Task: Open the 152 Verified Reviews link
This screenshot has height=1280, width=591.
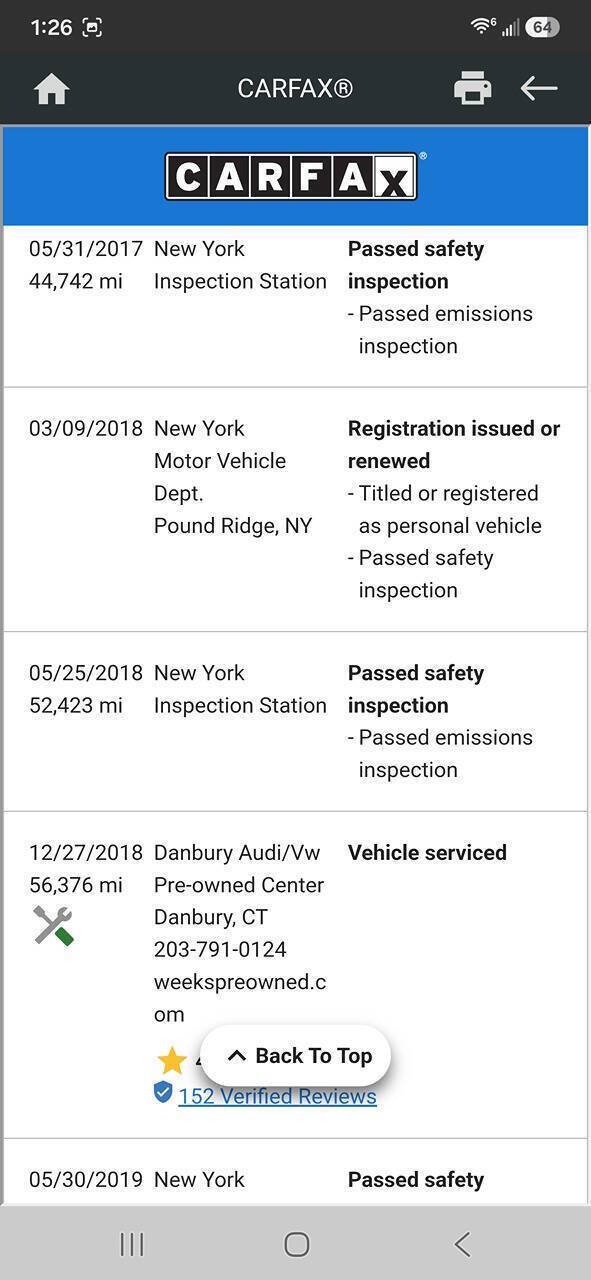Action: coord(277,1096)
